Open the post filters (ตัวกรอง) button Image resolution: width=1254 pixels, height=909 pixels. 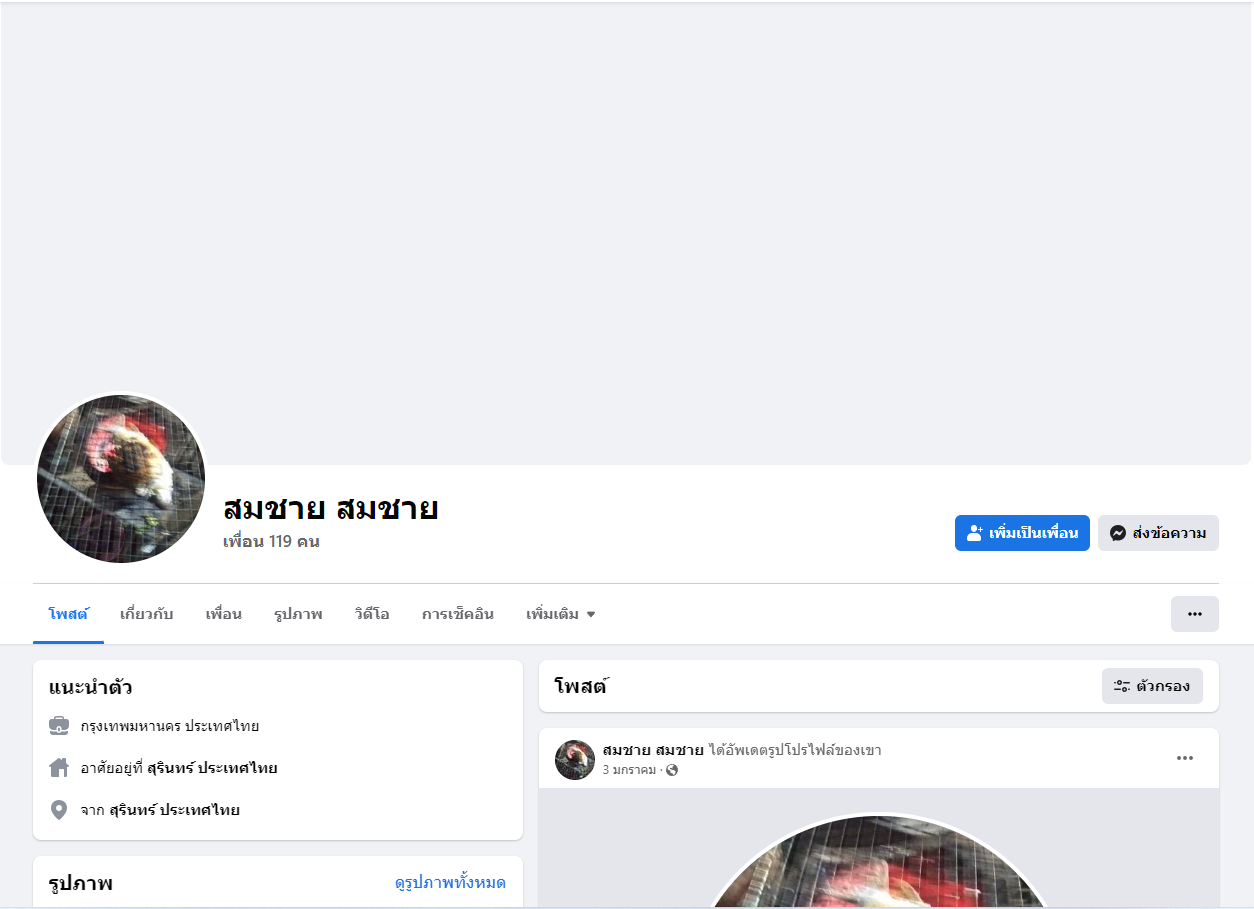[x=1152, y=686]
